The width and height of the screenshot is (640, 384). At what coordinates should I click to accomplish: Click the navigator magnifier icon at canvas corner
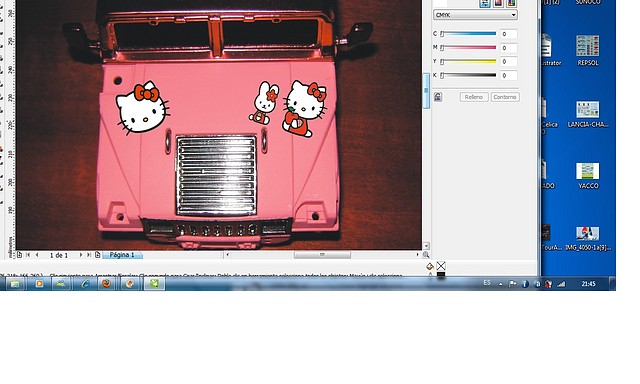[x=426, y=255]
